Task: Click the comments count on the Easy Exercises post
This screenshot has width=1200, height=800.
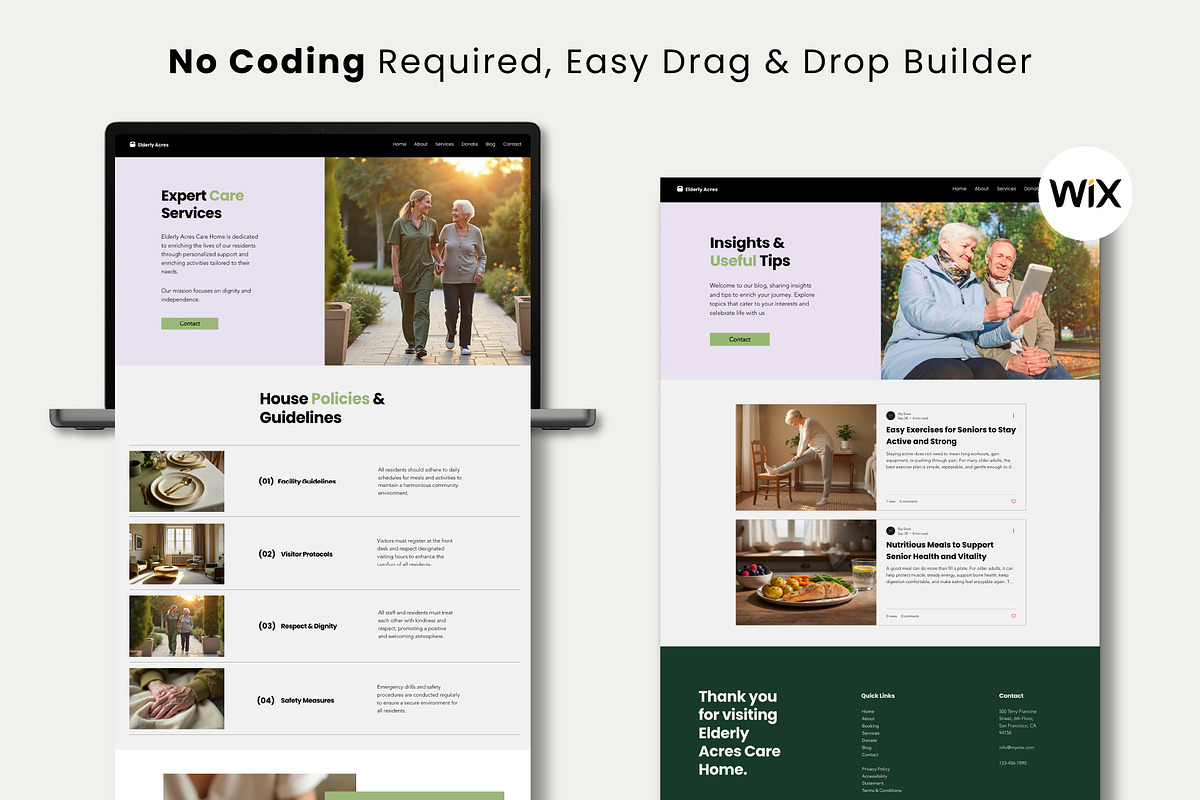Action: click(908, 501)
